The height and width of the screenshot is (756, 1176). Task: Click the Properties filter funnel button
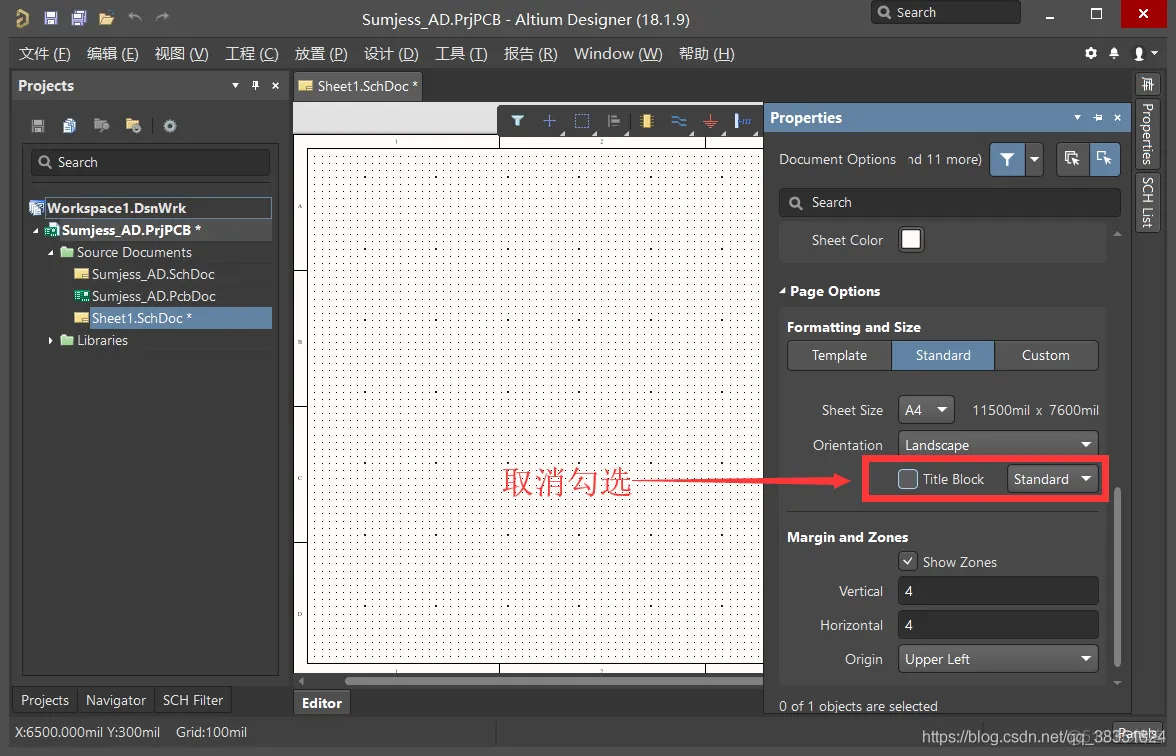pos(1007,159)
